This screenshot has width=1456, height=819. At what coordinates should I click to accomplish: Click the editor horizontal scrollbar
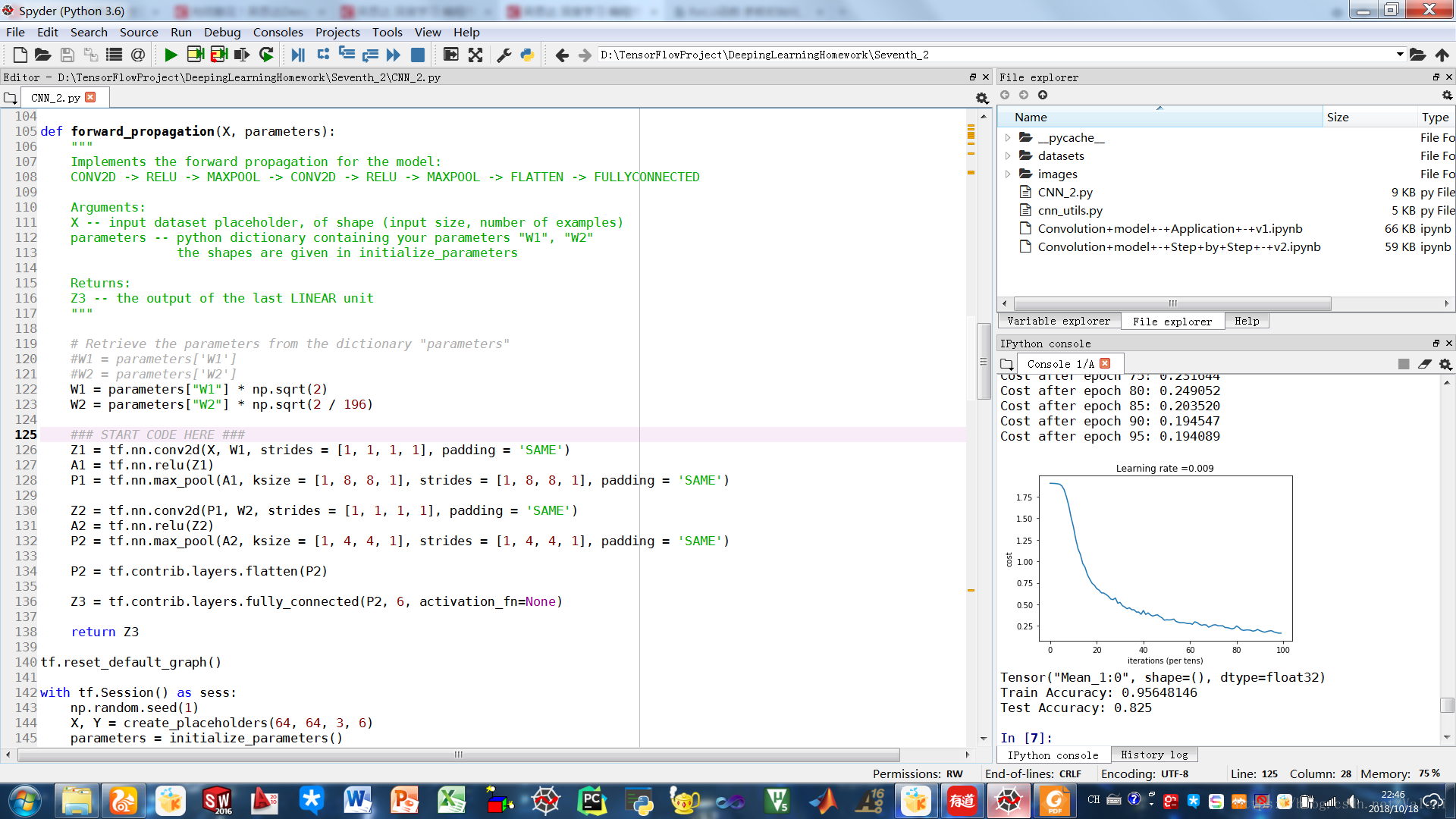pos(459,755)
